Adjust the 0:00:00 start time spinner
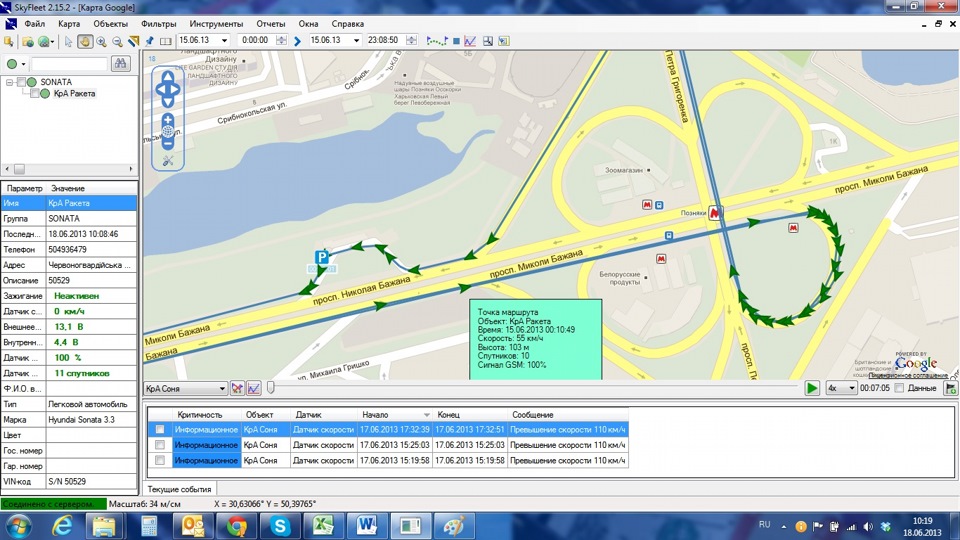The height and width of the screenshot is (540, 960). click(x=281, y=40)
